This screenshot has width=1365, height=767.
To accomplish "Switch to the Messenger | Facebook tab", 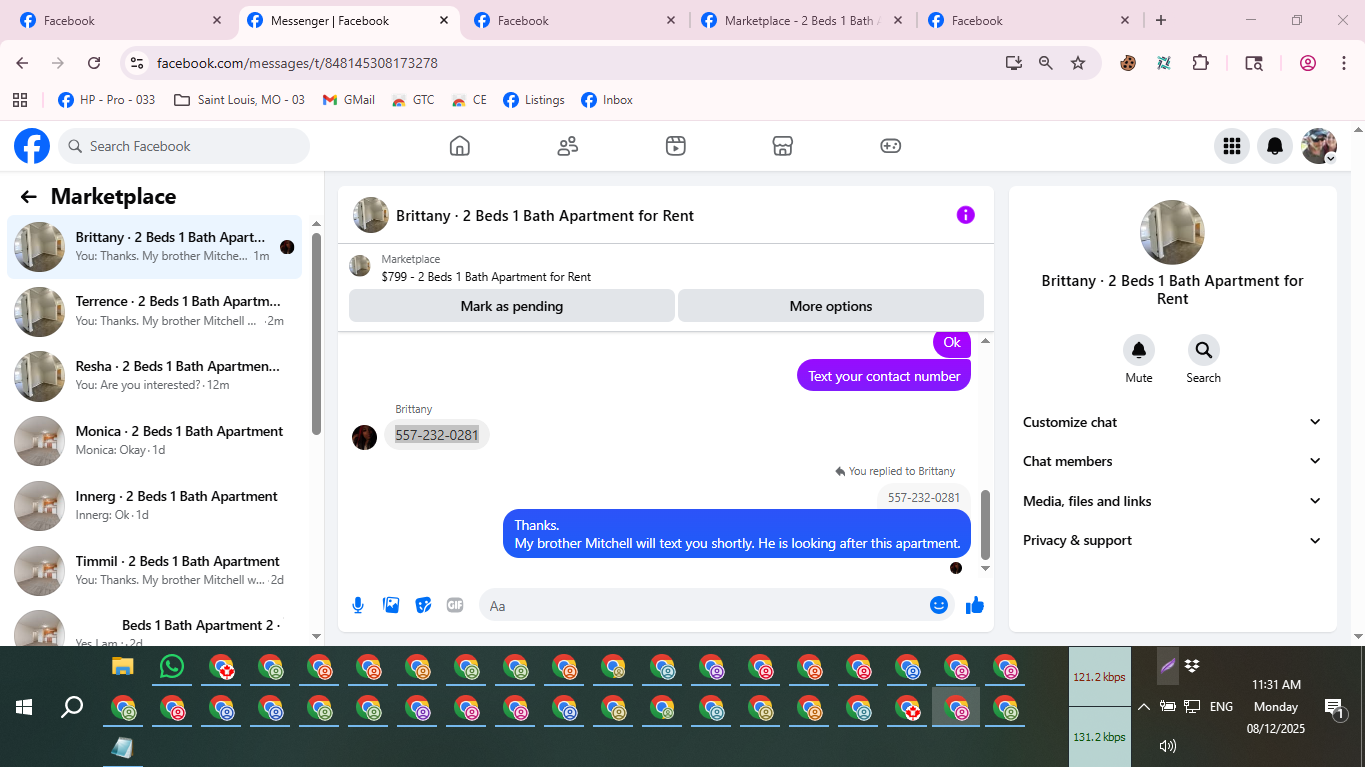I will tap(348, 20).
